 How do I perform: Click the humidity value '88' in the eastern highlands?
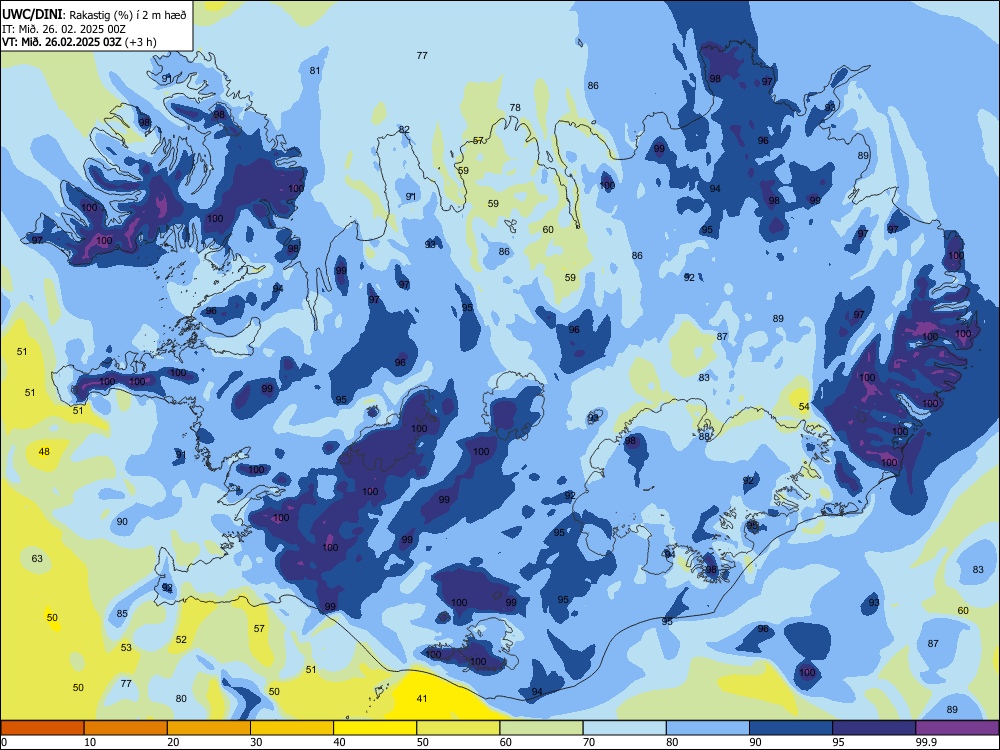(704, 437)
